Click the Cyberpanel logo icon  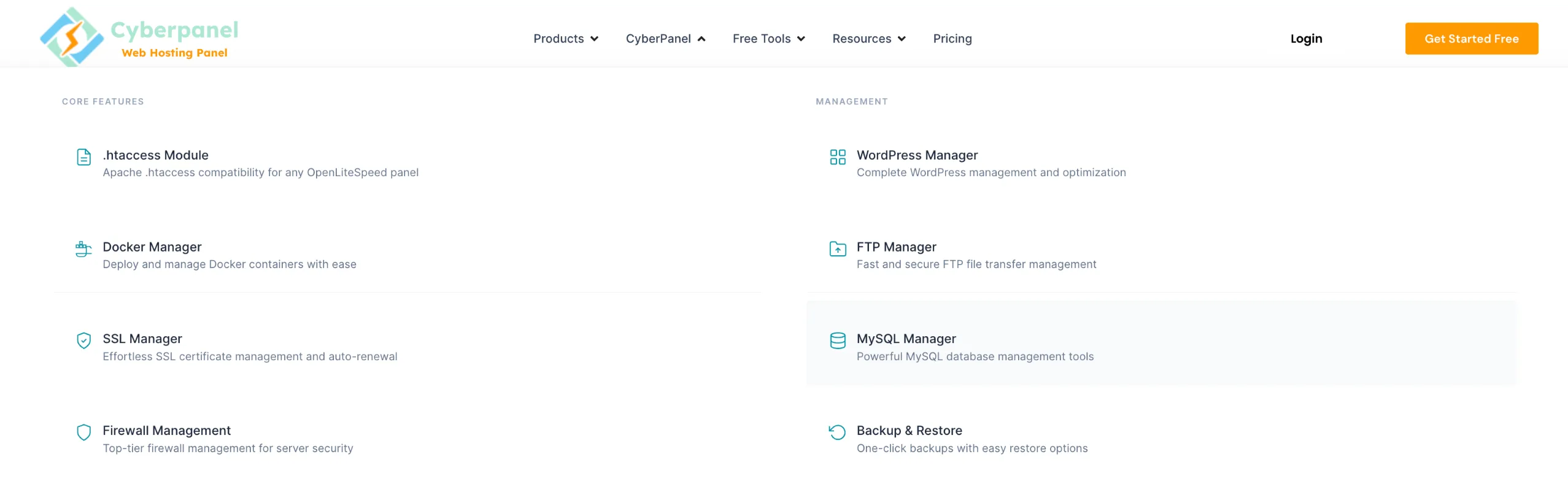(72, 37)
